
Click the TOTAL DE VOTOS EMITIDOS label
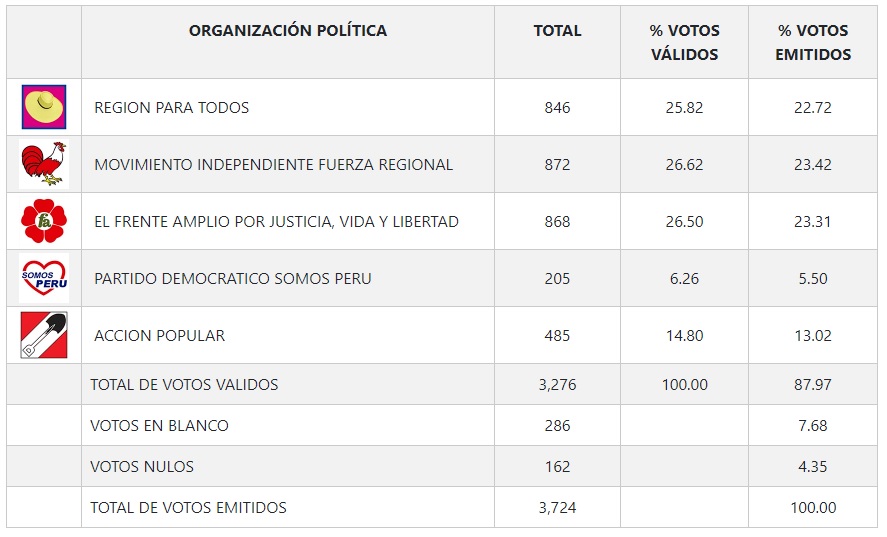pos(188,508)
